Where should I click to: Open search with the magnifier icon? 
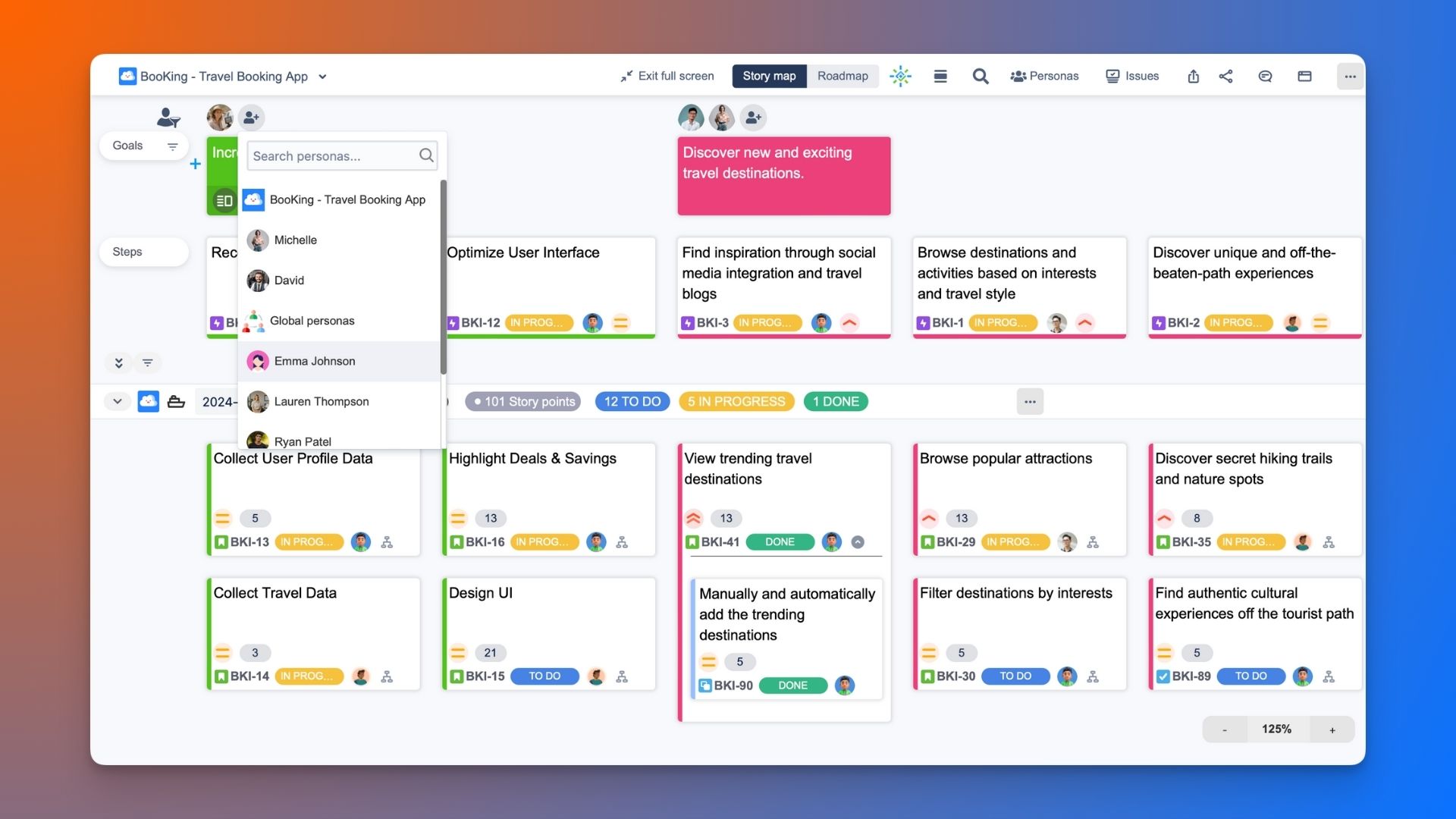pos(980,76)
